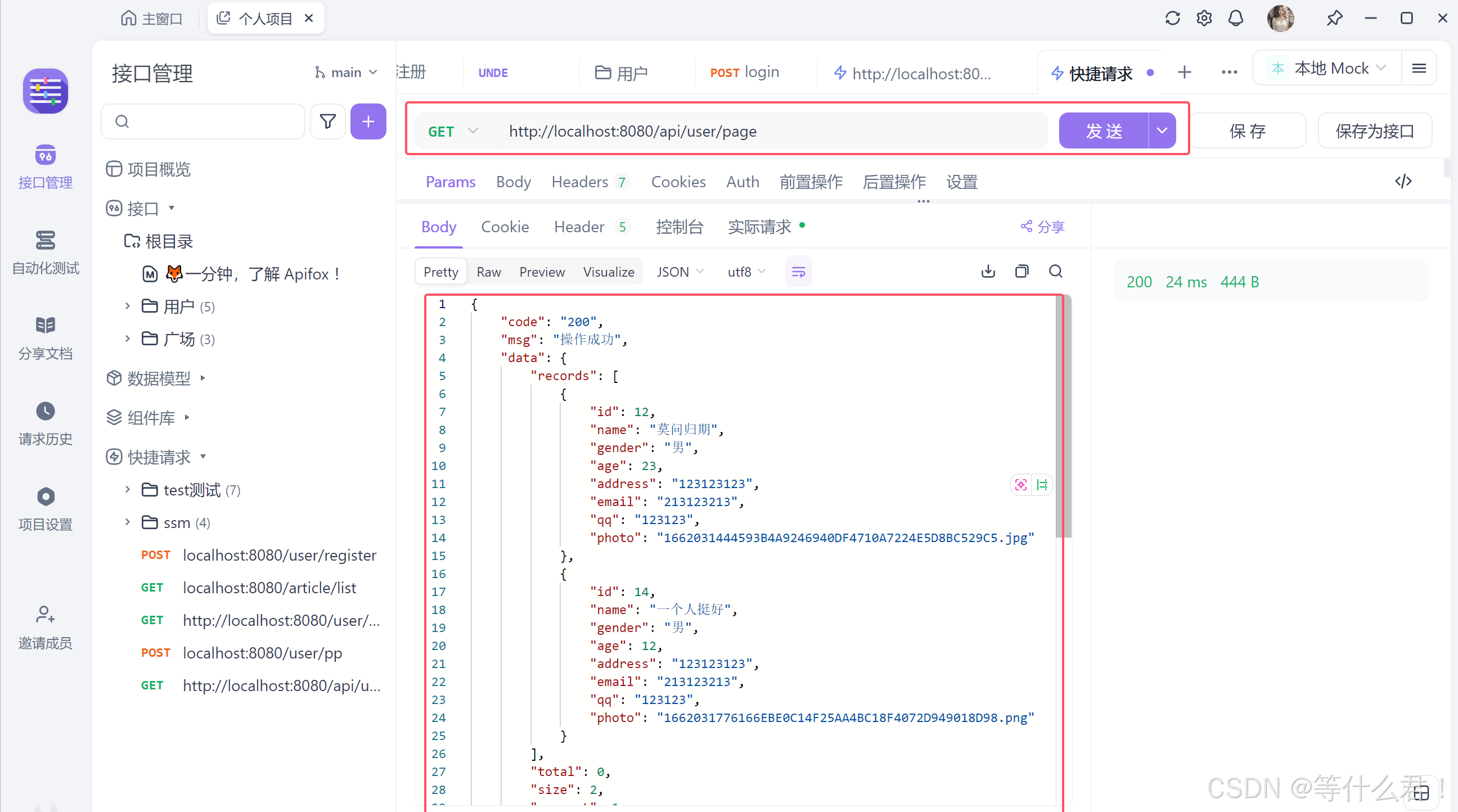Open notification bell

[1236, 19]
